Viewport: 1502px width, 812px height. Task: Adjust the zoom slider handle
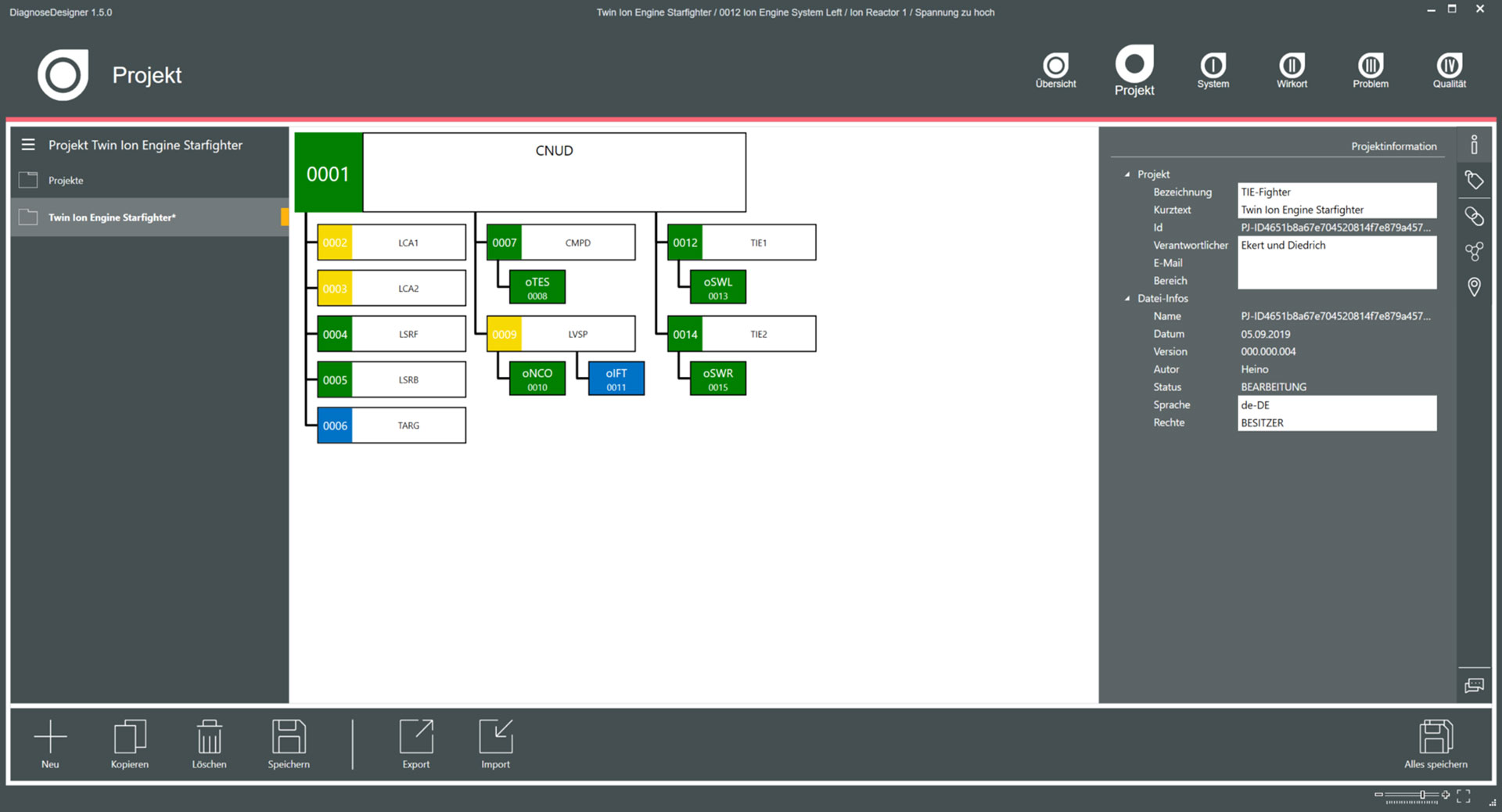1423,795
